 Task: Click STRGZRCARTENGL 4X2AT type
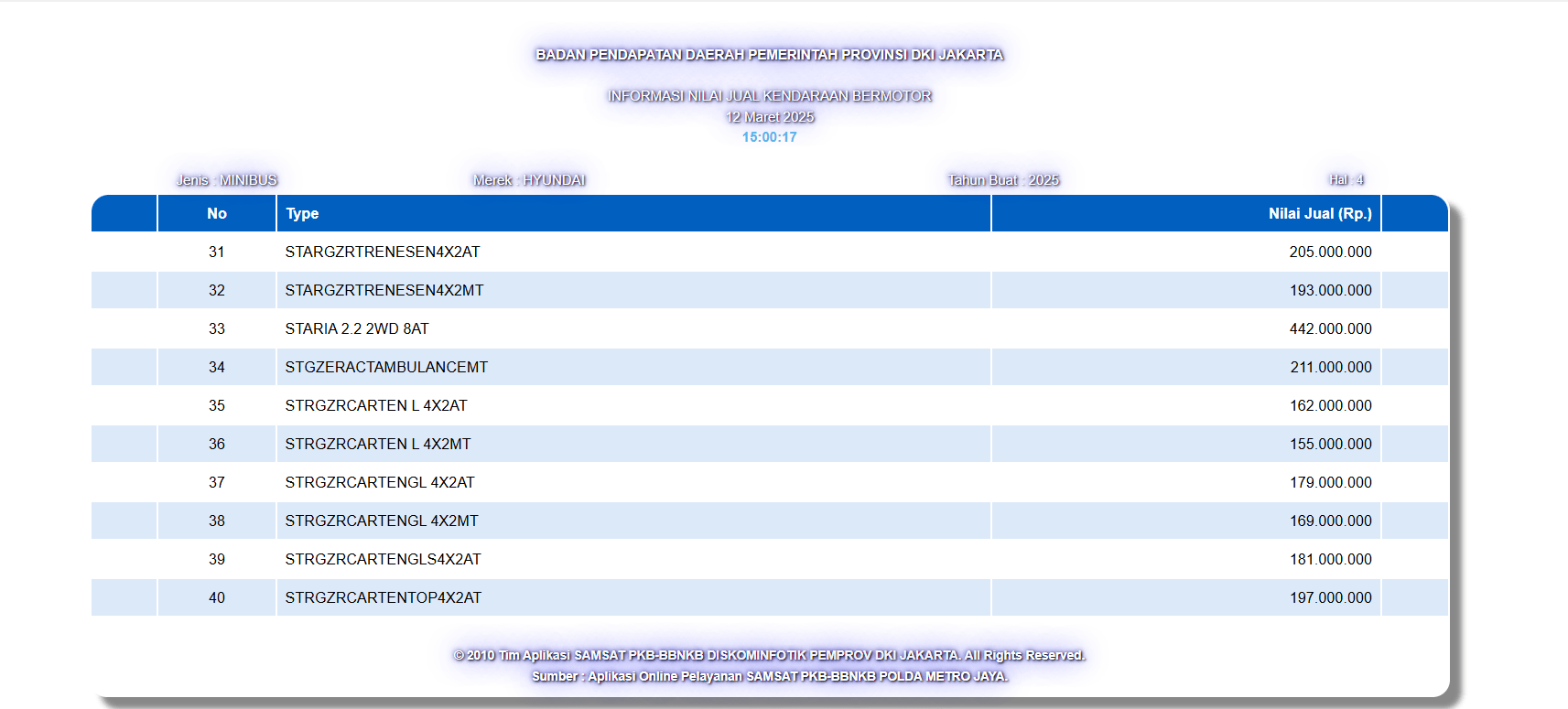[x=380, y=482]
